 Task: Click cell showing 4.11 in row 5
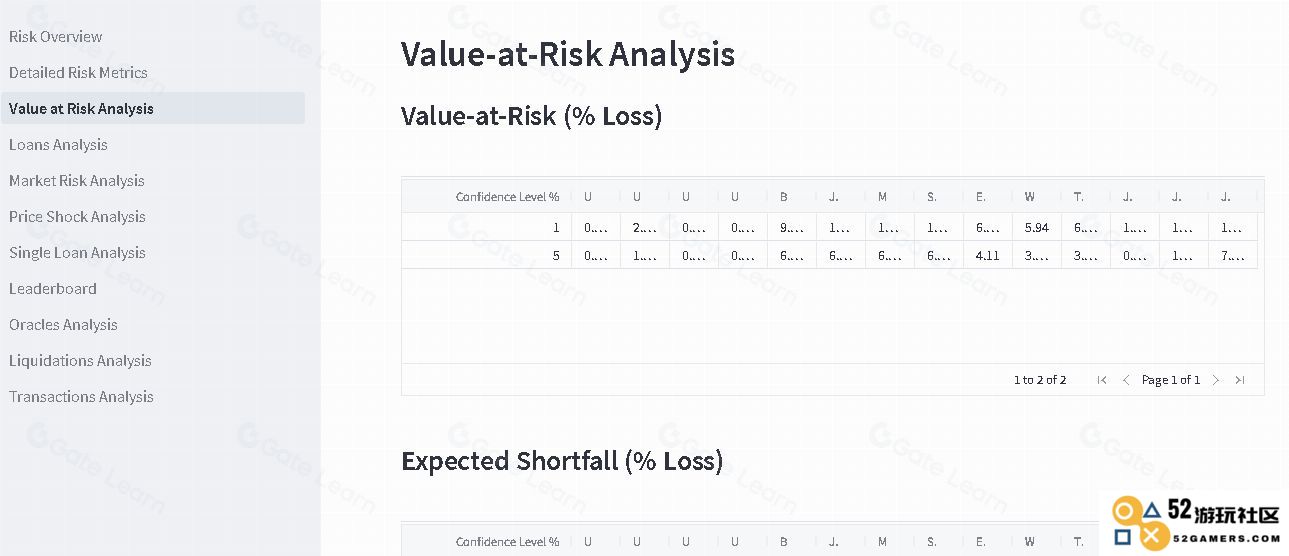[x=987, y=255]
